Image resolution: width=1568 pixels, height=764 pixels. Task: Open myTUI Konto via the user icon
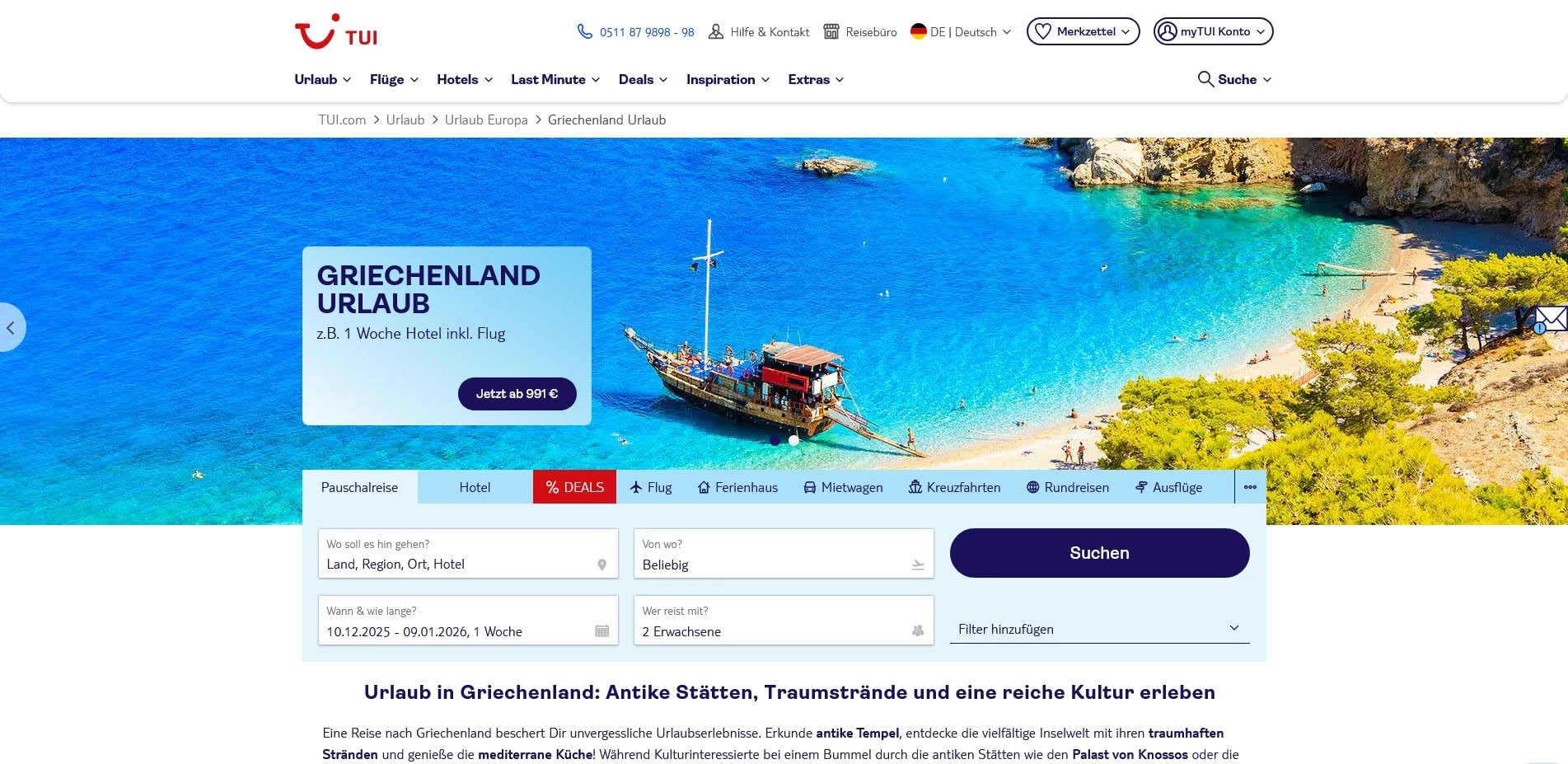coord(1168,30)
